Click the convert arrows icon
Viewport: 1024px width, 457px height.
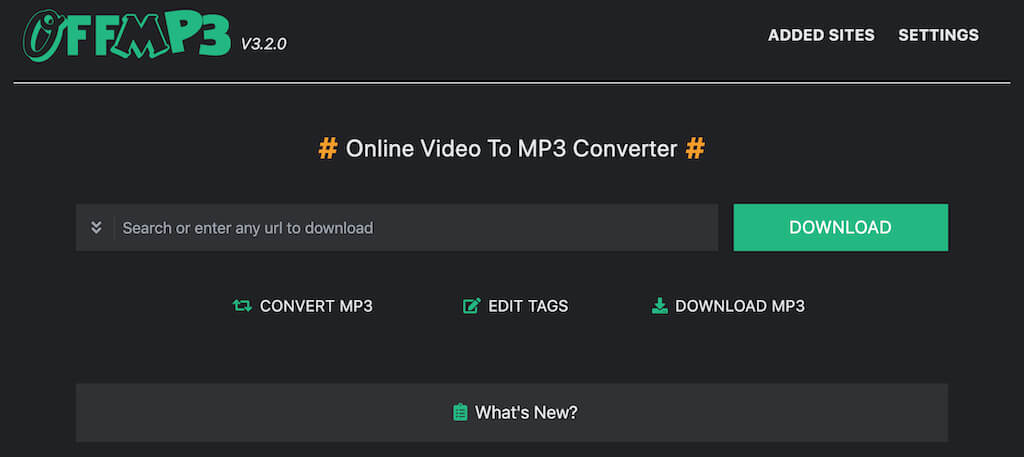click(x=242, y=306)
